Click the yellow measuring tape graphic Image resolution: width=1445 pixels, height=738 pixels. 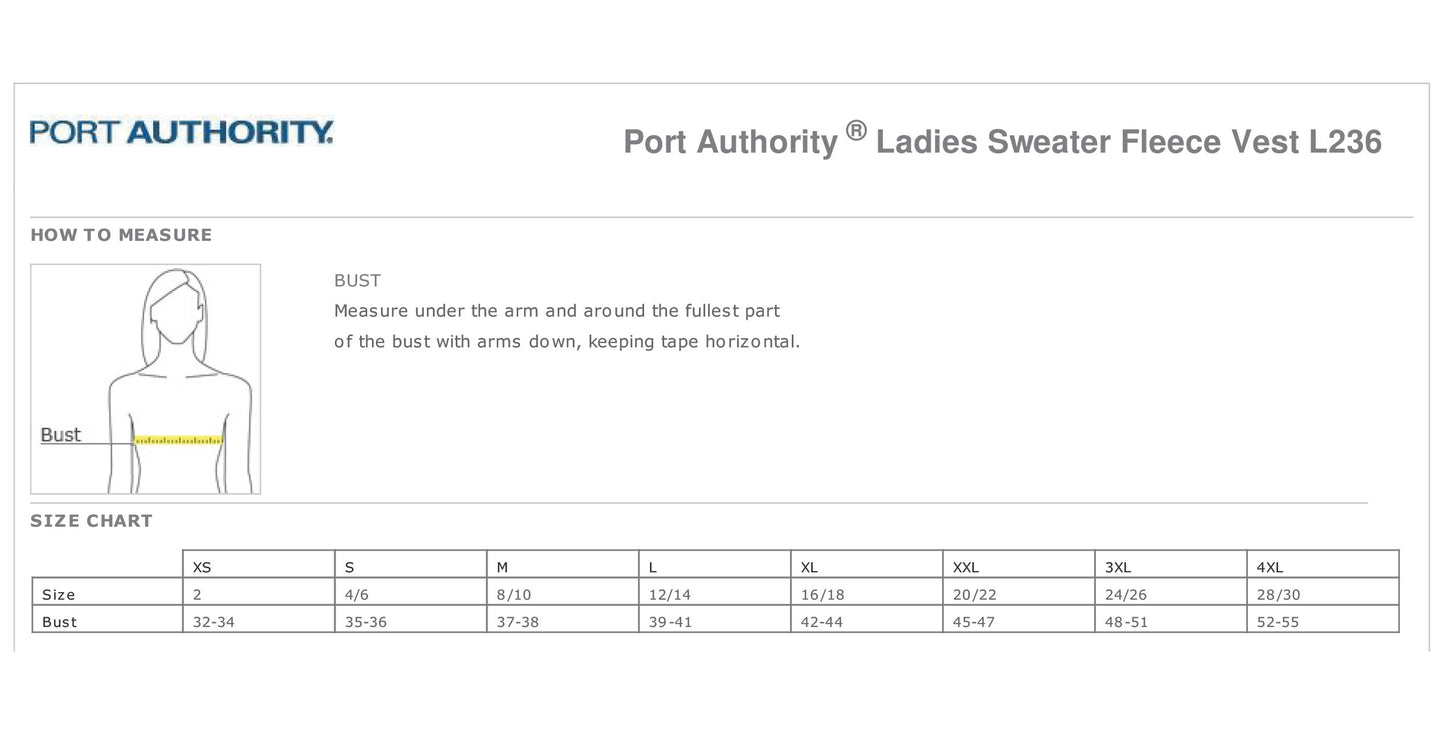pyautogui.click(x=178, y=439)
